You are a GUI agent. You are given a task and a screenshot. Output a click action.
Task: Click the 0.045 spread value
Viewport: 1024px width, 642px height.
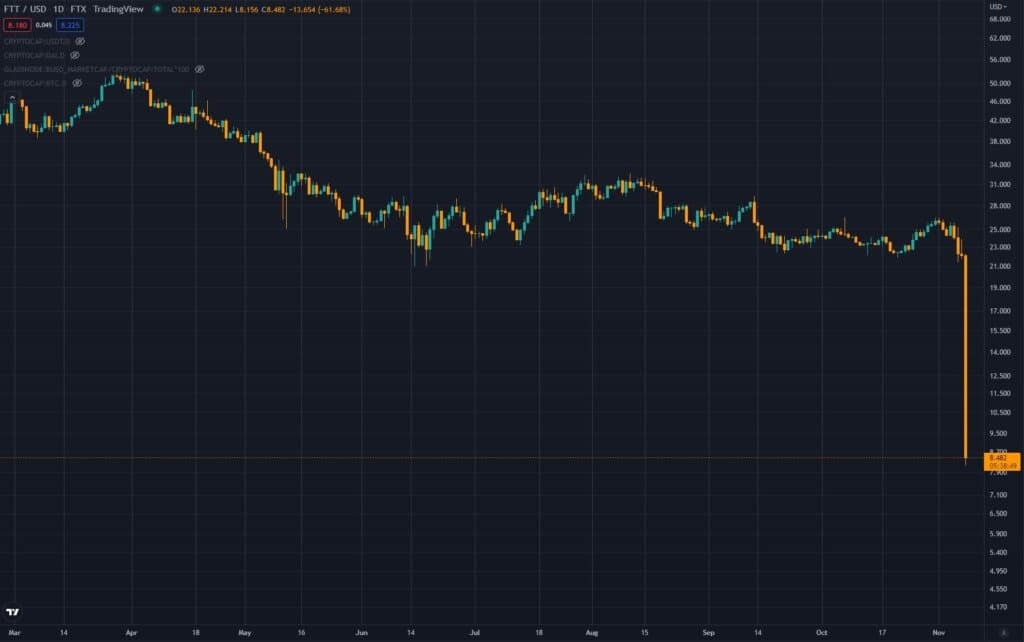click(44, 25)
